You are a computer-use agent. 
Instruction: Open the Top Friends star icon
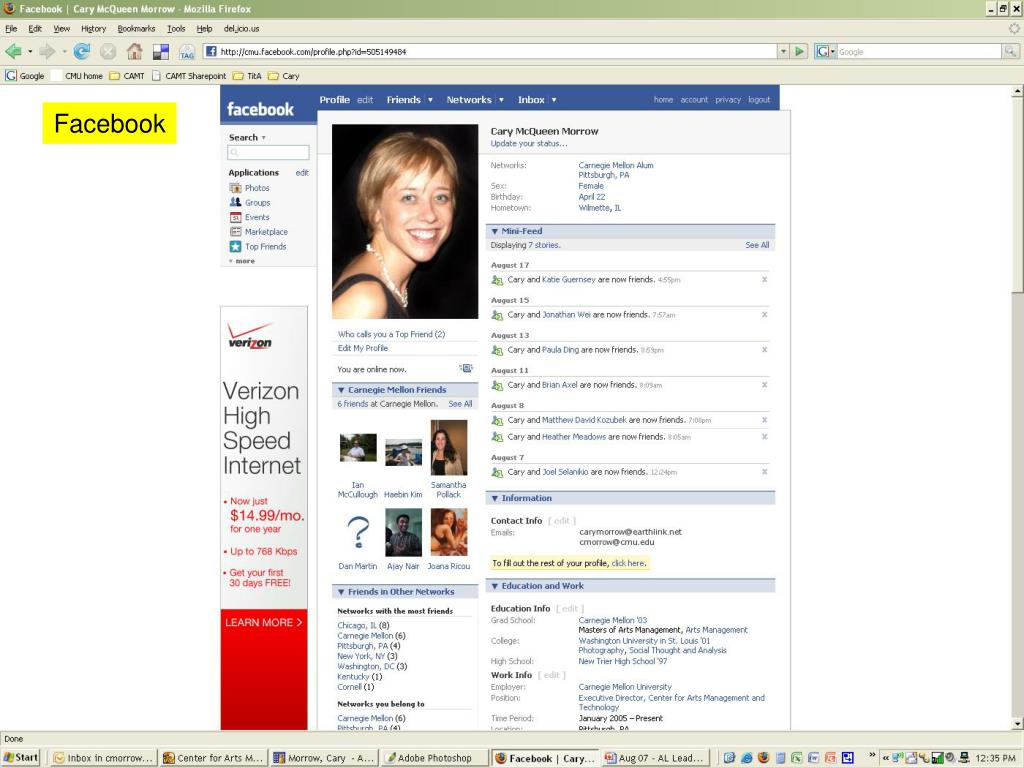pos(235,247)
